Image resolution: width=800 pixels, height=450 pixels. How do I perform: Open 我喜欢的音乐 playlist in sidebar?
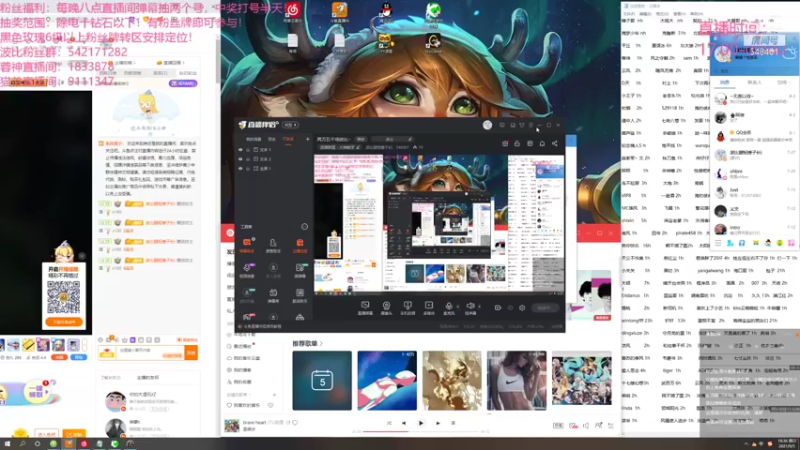pos(244,405)
